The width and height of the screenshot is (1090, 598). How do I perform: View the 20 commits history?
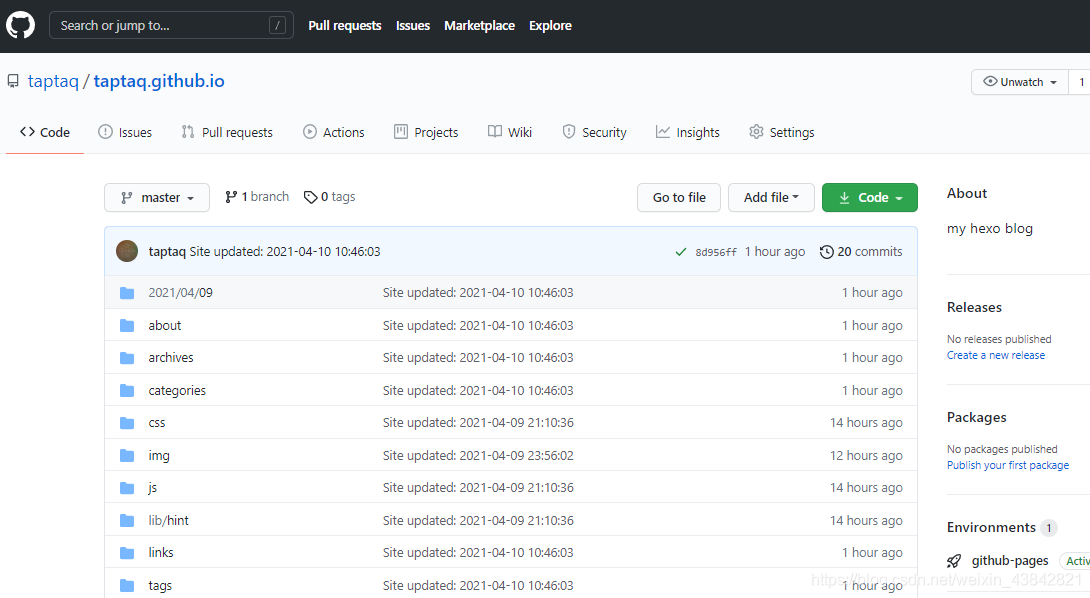point(861,252)
